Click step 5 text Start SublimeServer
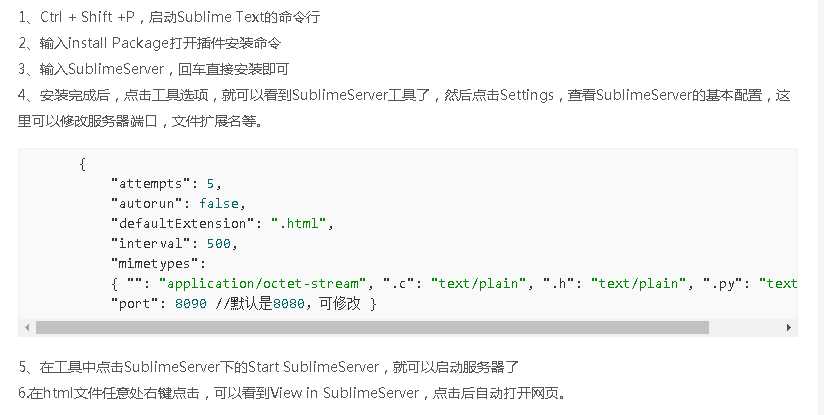824x415 pixels. click(x=314, y=367)
